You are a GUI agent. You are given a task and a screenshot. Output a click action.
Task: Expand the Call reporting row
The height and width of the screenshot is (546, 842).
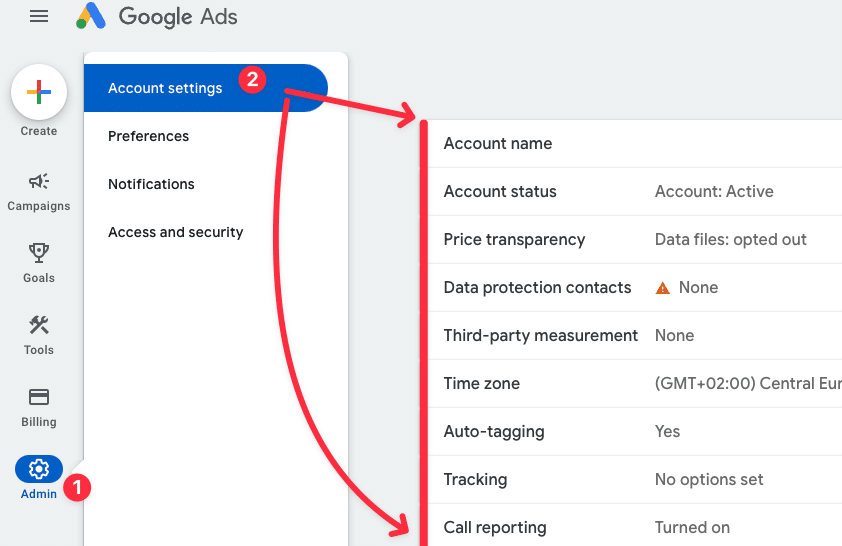(x=635, y=526)
